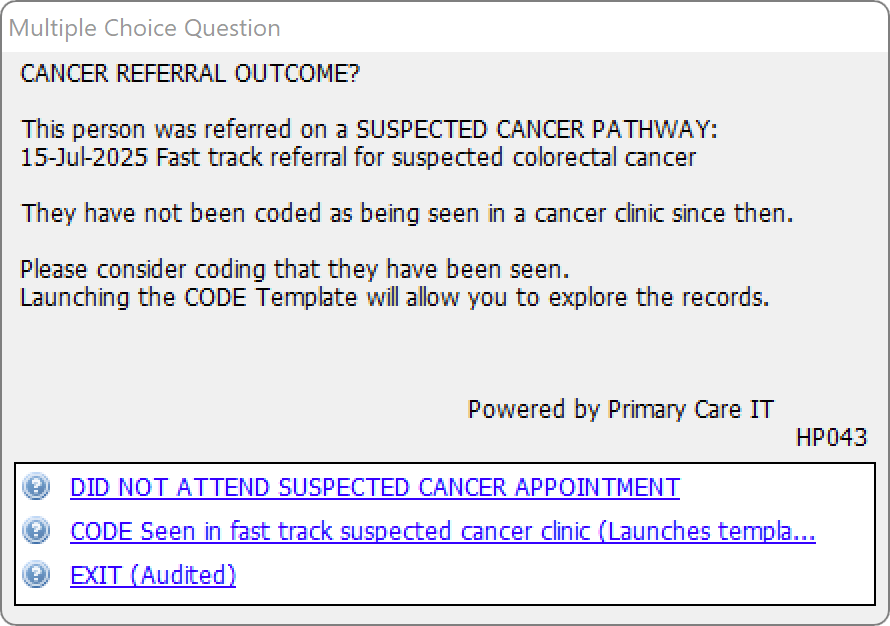Click the Please consider coding sentence
This screenshot has height=626, width=890.
click(x=295, y=269)
